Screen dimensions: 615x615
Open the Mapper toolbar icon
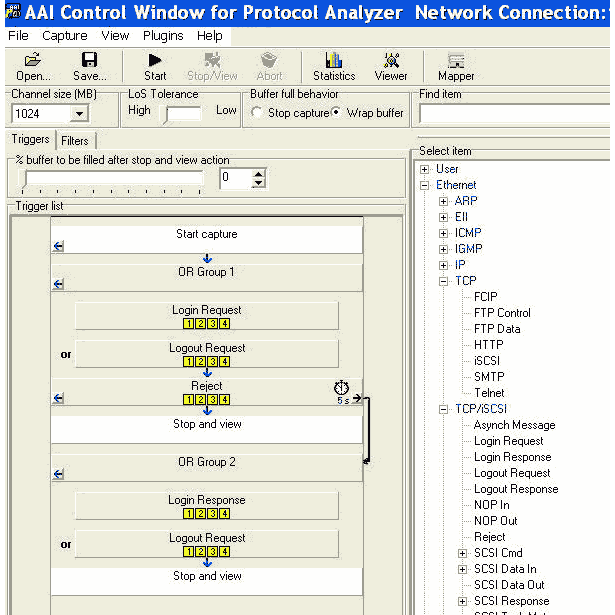point(456,61)
